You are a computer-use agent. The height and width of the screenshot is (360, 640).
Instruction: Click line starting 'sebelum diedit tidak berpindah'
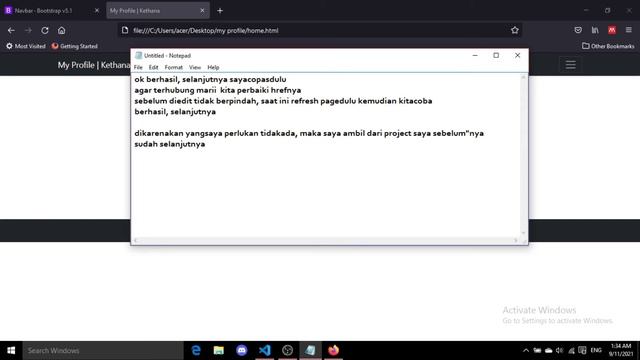click(x=283, y=101)
